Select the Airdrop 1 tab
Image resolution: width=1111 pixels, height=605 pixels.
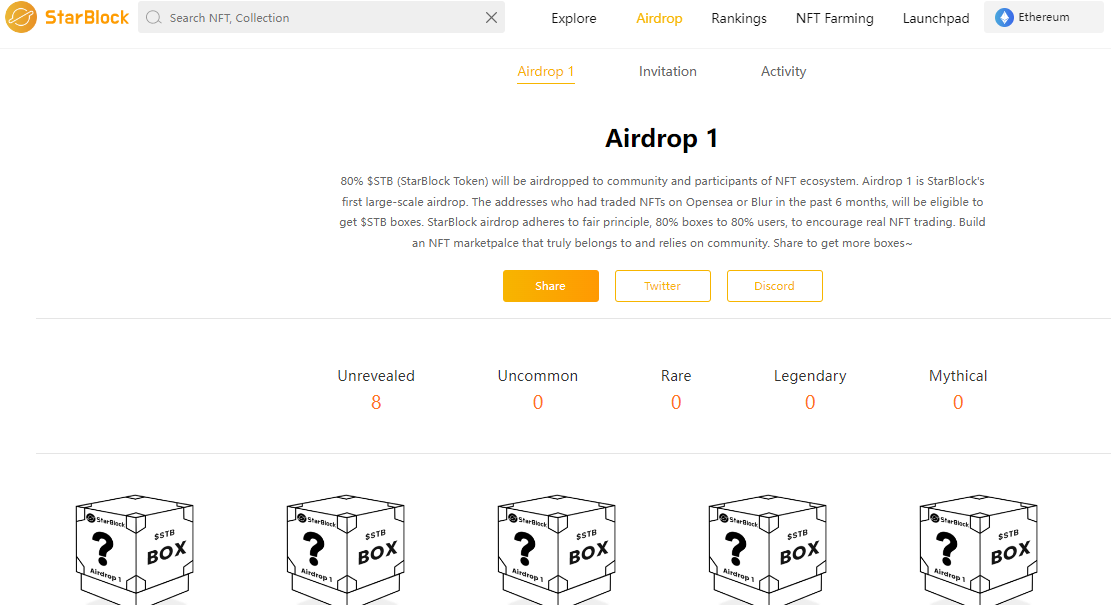click(x=545, y=71)
